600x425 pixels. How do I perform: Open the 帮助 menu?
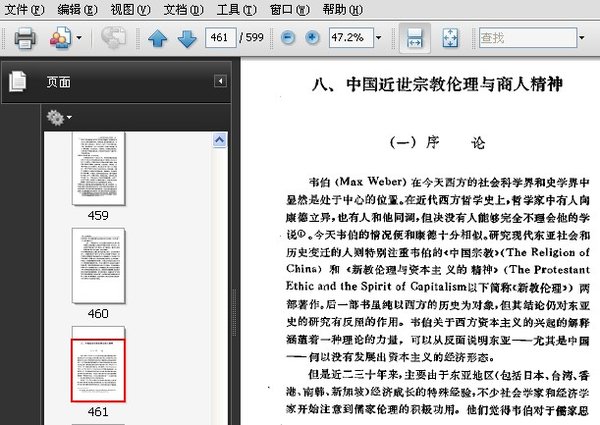pyautogui.click(x=343, y=9)
